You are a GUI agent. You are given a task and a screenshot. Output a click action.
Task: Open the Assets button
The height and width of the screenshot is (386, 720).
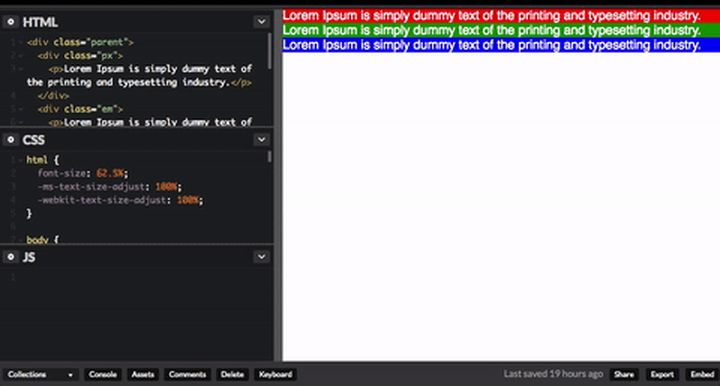point(143,375)
